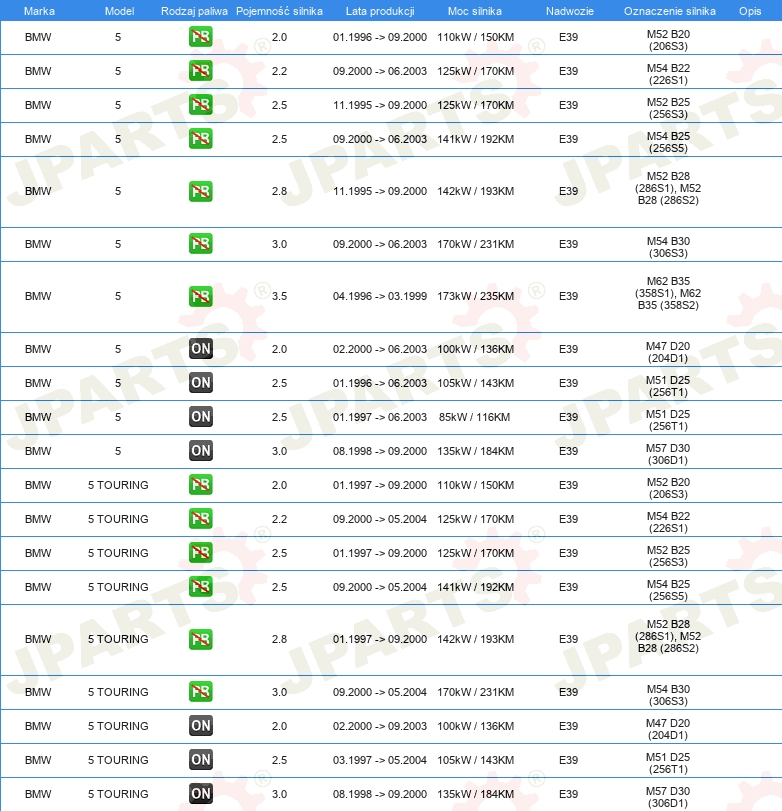Click M57 D30 (306D1) in the 5 TOURING row
782x811 pixels.
point(668,797)
